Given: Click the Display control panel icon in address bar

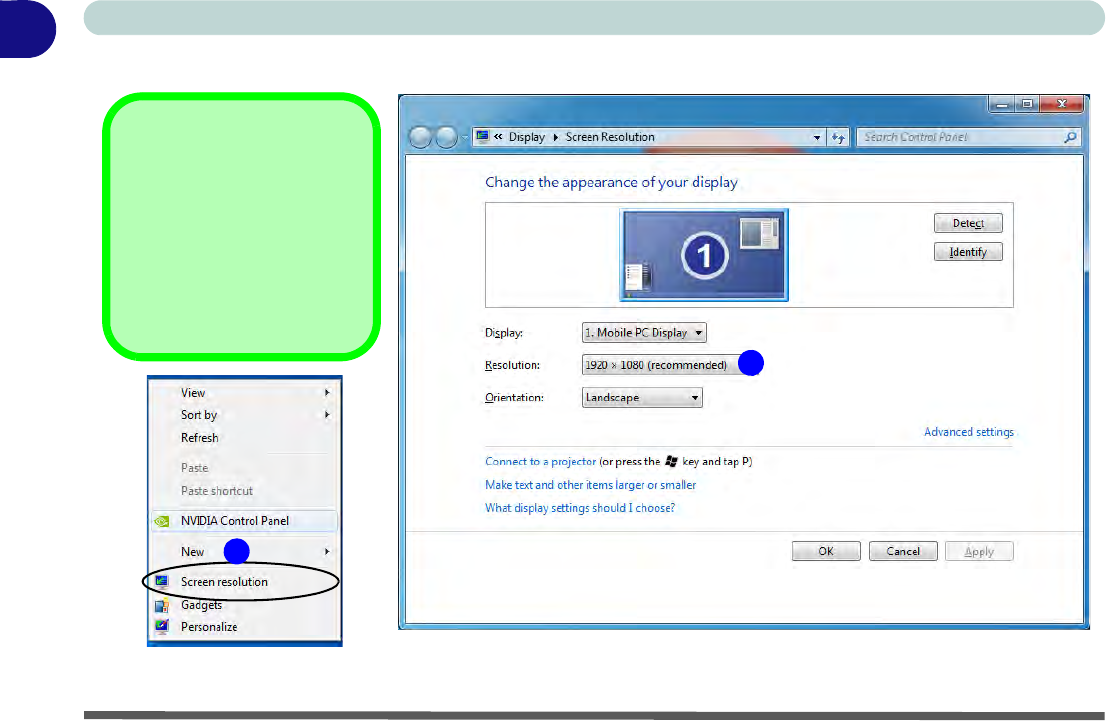Looking at the screenshot, I should [482, 136].
